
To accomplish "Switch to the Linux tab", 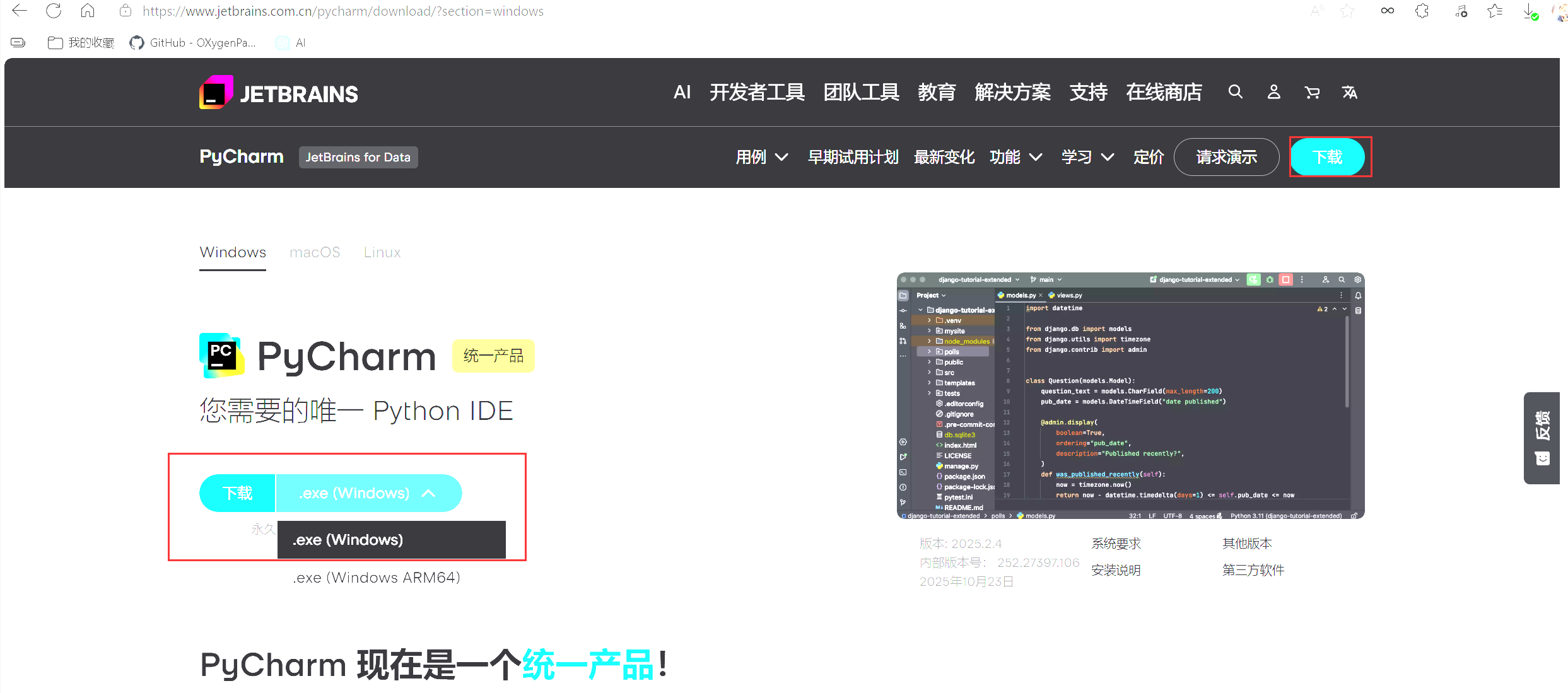I will tap(382, 252).
